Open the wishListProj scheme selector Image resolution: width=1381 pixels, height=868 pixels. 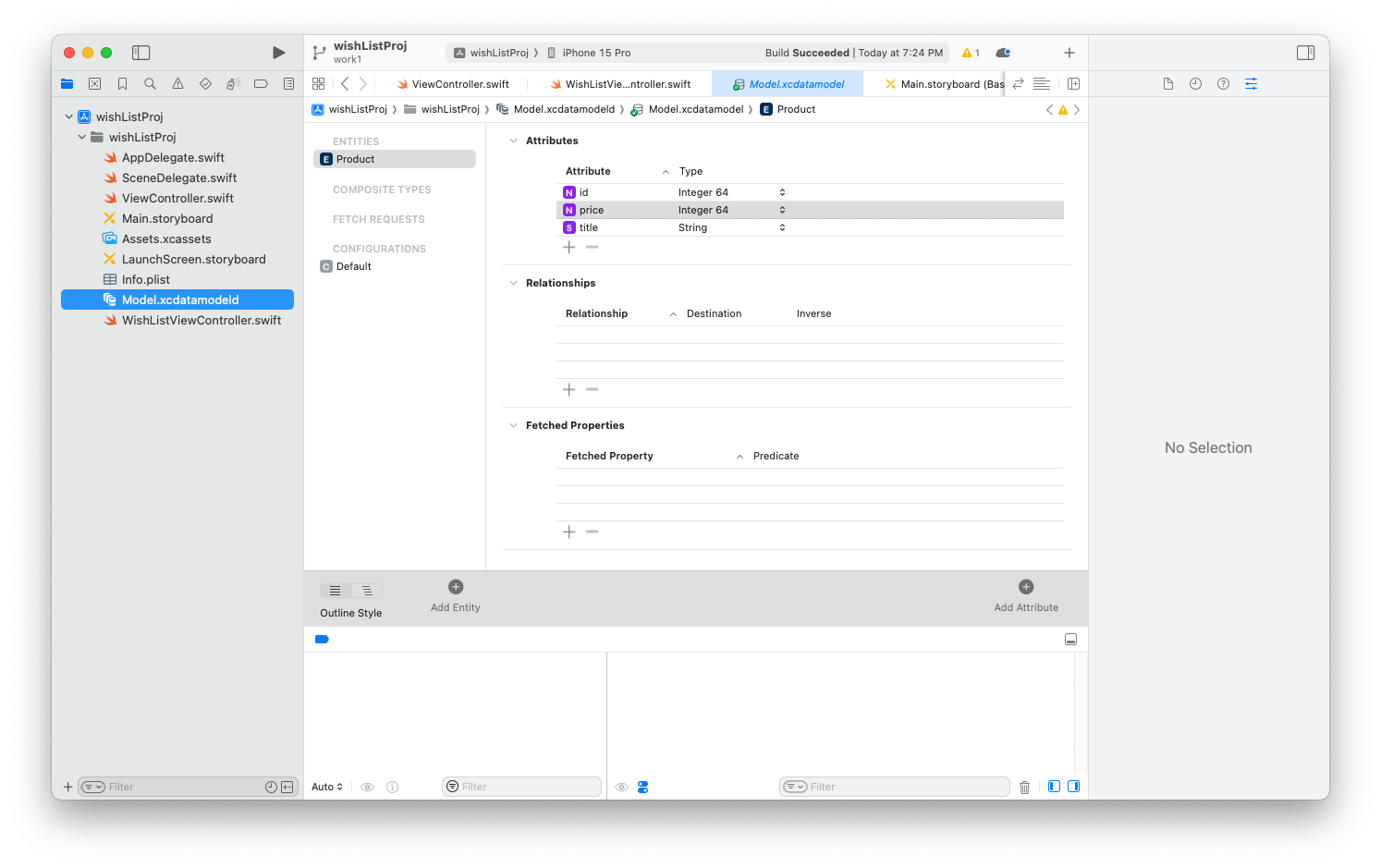(491, 53)
